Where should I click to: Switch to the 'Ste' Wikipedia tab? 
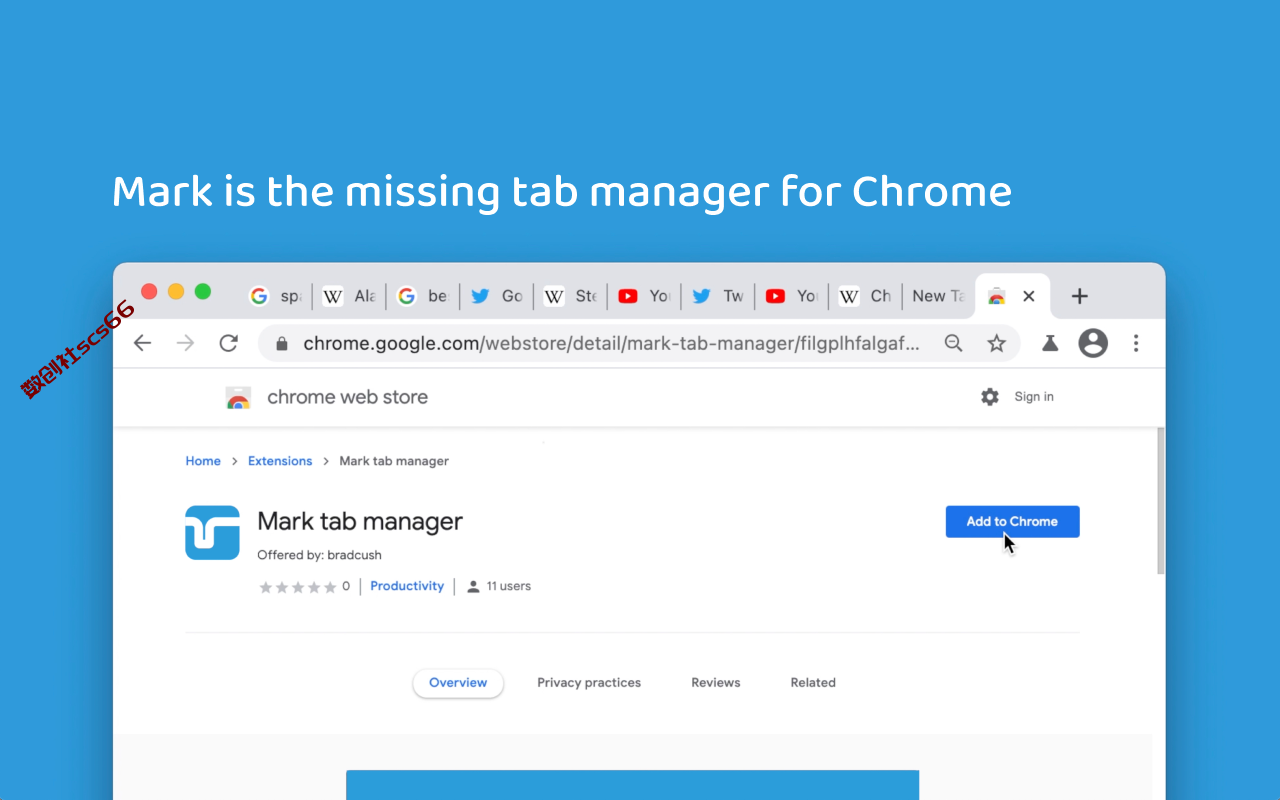[x=570, y=296]
